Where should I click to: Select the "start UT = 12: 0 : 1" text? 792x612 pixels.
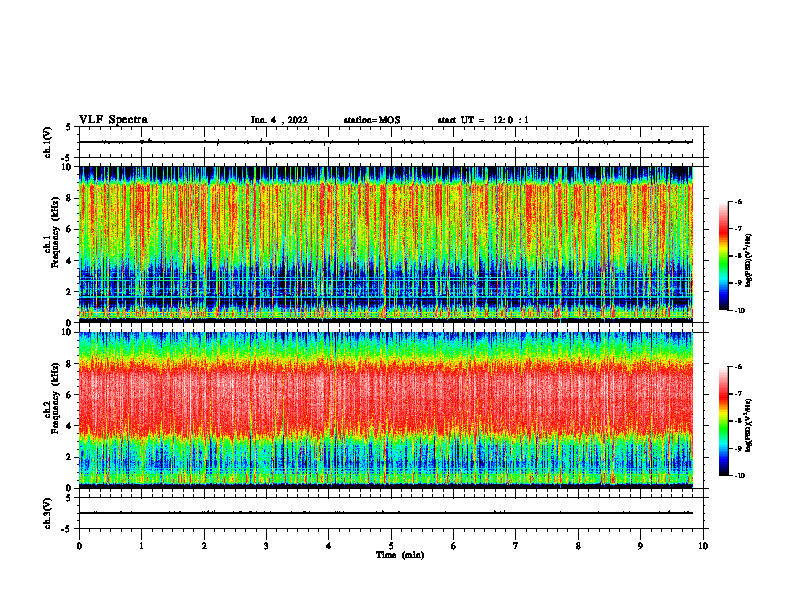point(483,120)
